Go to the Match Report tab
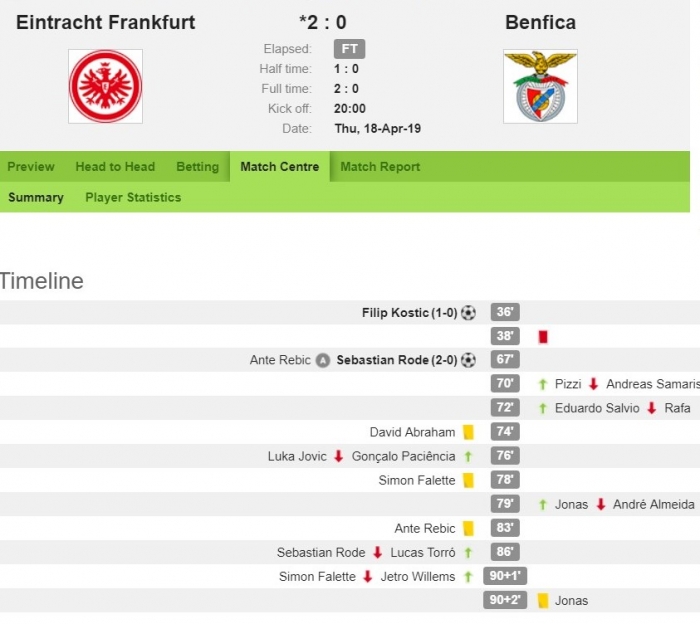The width and height of the screenshot is (700, 624). 380,166
